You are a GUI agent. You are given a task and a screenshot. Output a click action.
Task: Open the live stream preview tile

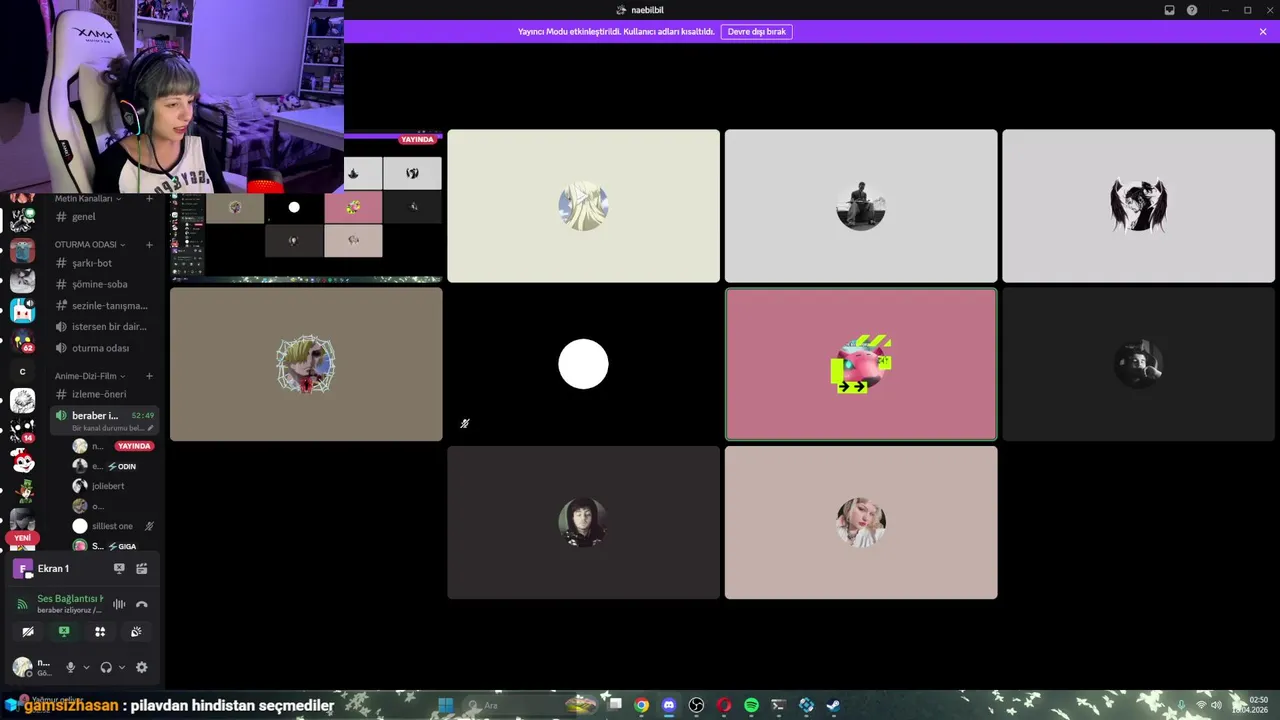[306, 206]
